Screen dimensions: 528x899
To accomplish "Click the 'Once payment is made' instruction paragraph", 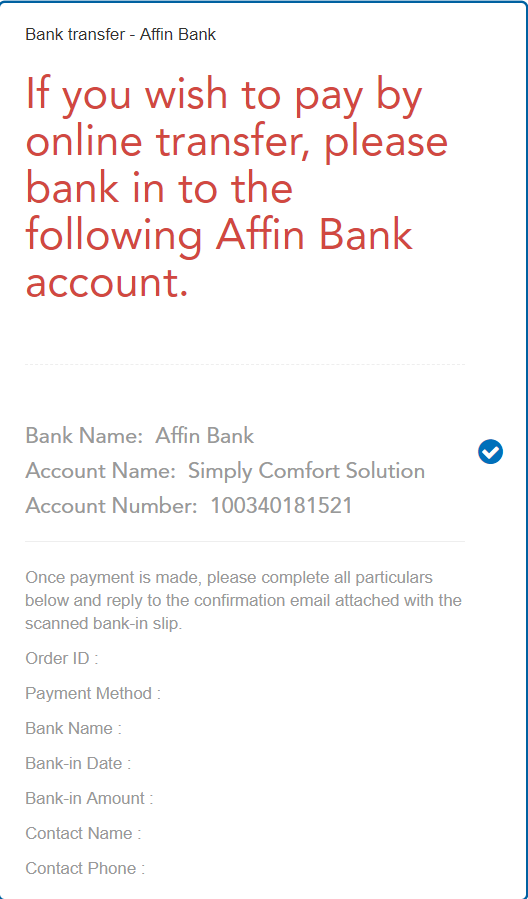I will pos(244,600).
